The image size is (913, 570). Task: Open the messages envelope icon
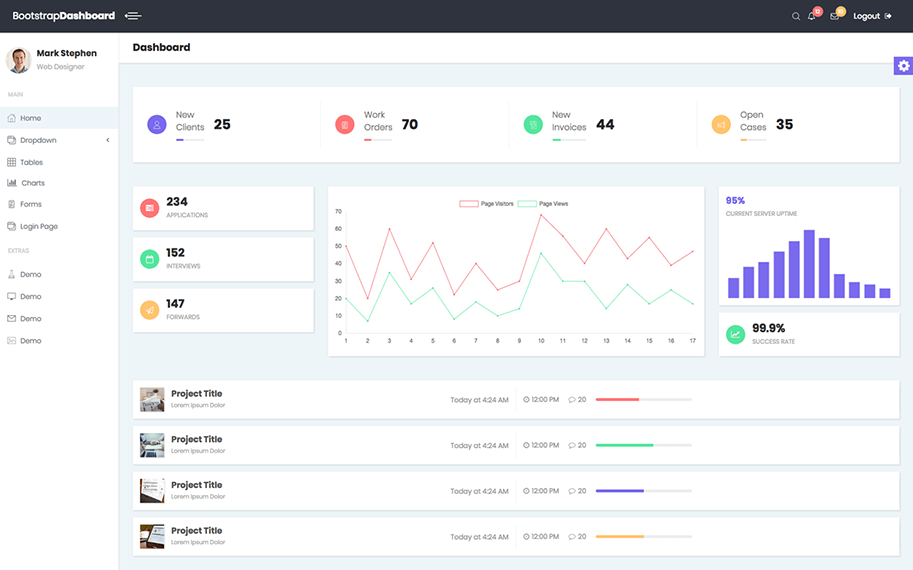(x=835, y=16)
